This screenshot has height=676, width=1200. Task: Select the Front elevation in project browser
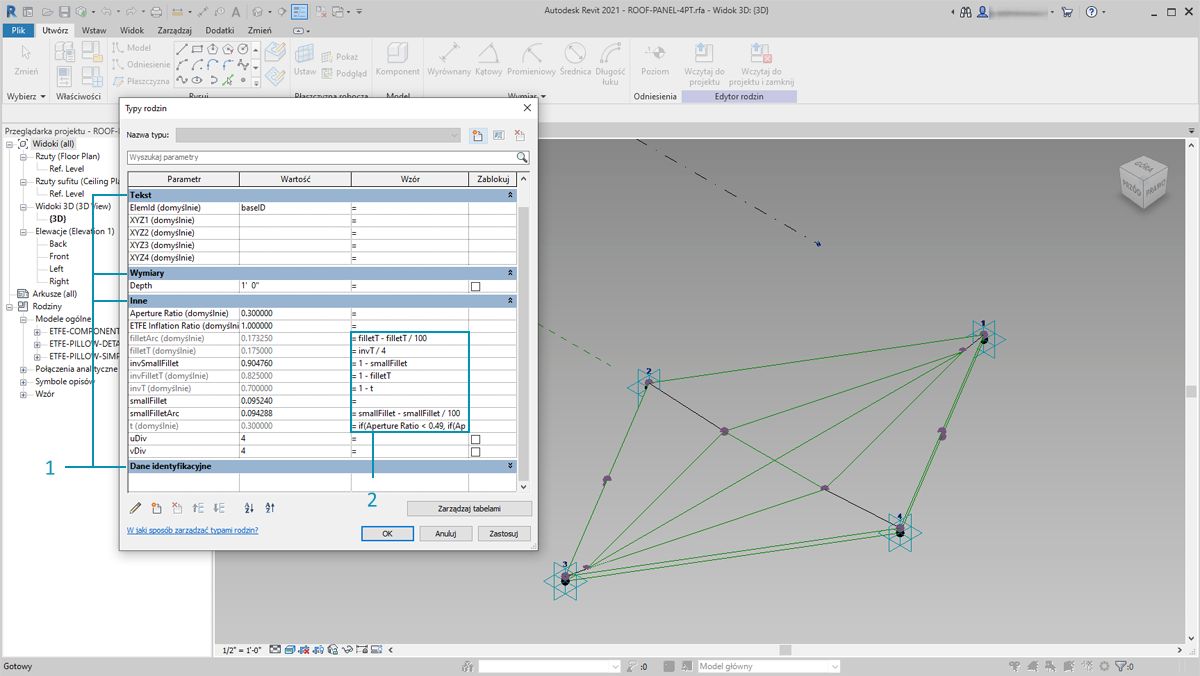[x=59, y=256]
